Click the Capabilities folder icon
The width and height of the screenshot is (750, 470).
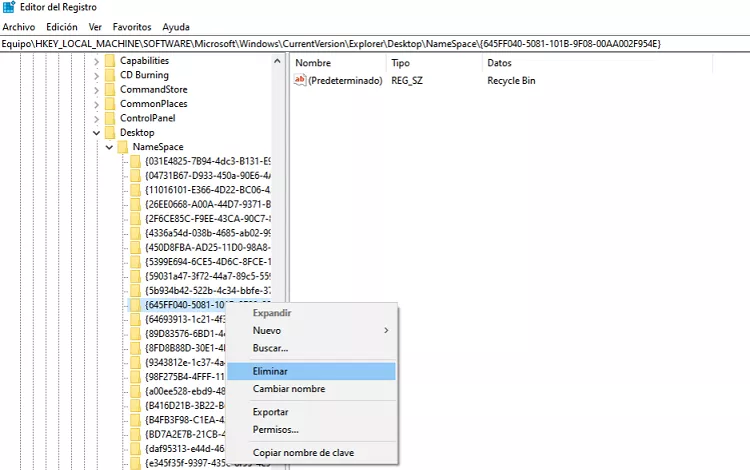point(110,61)
